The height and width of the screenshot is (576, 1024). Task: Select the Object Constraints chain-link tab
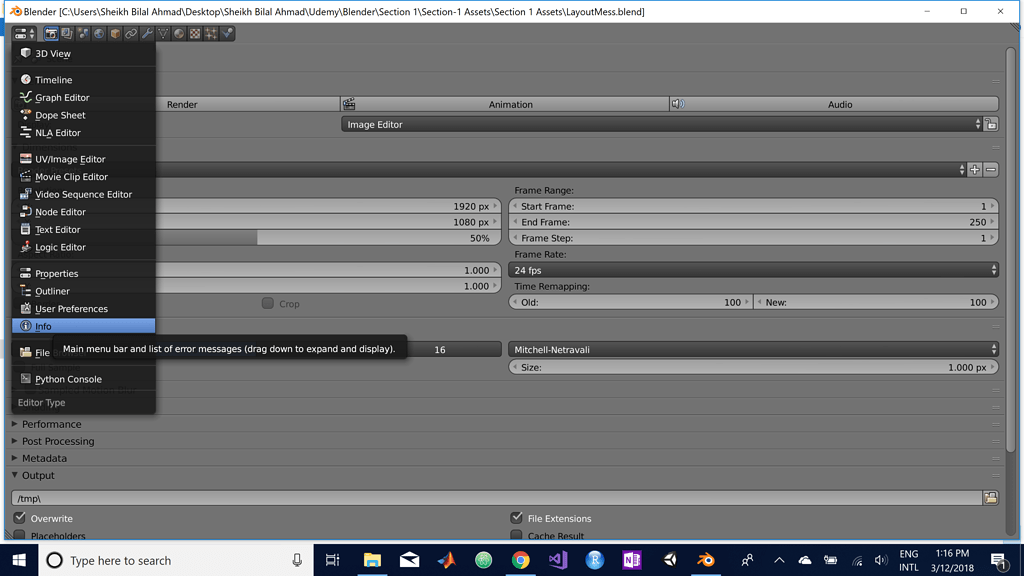[x=131, y=33]
